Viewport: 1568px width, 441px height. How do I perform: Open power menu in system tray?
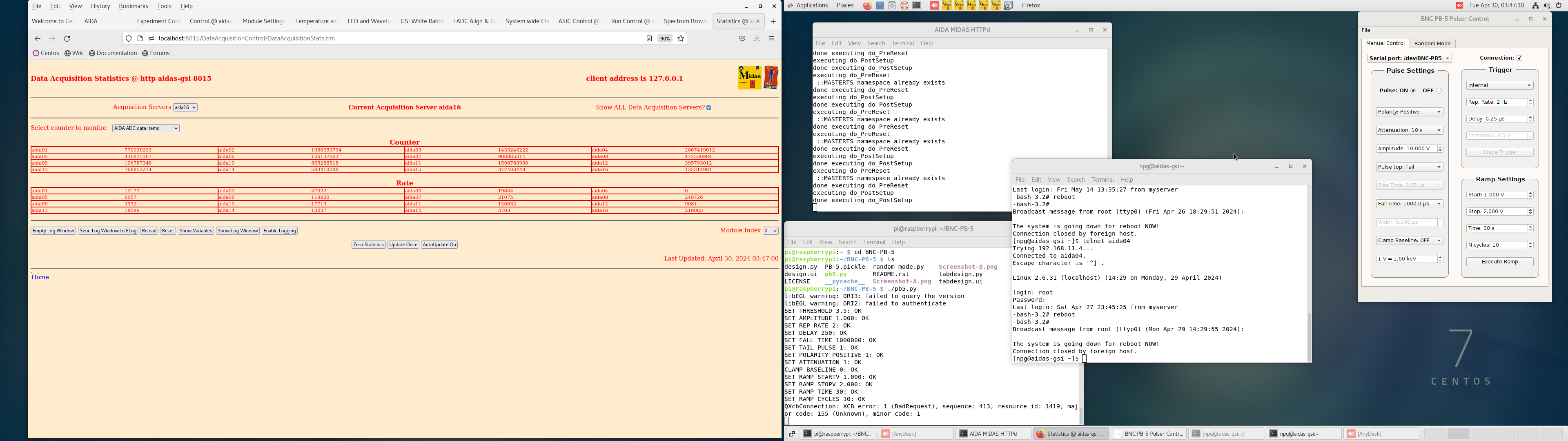pos(1559,5)
